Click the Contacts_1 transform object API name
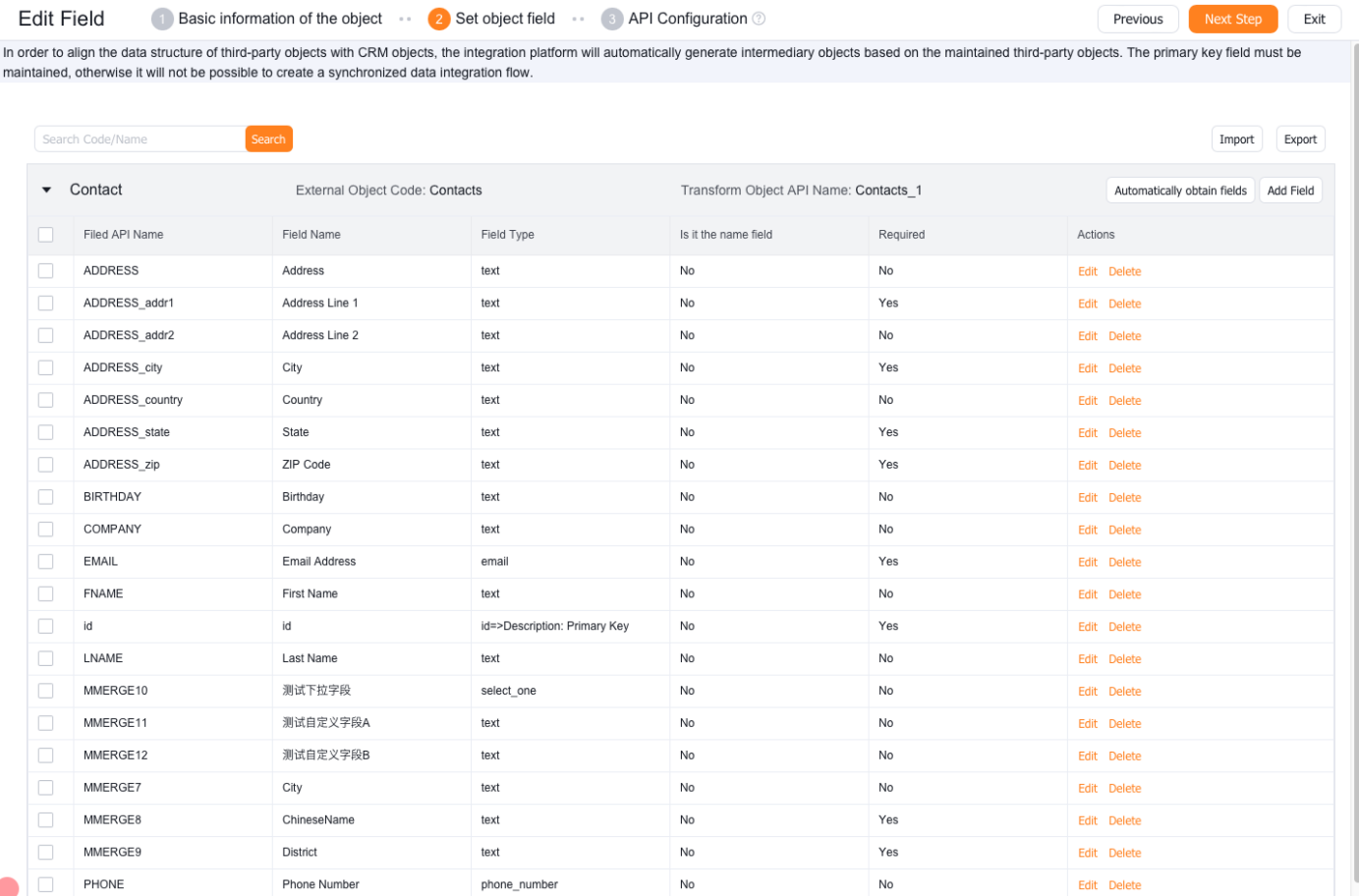 pos(888,191)
